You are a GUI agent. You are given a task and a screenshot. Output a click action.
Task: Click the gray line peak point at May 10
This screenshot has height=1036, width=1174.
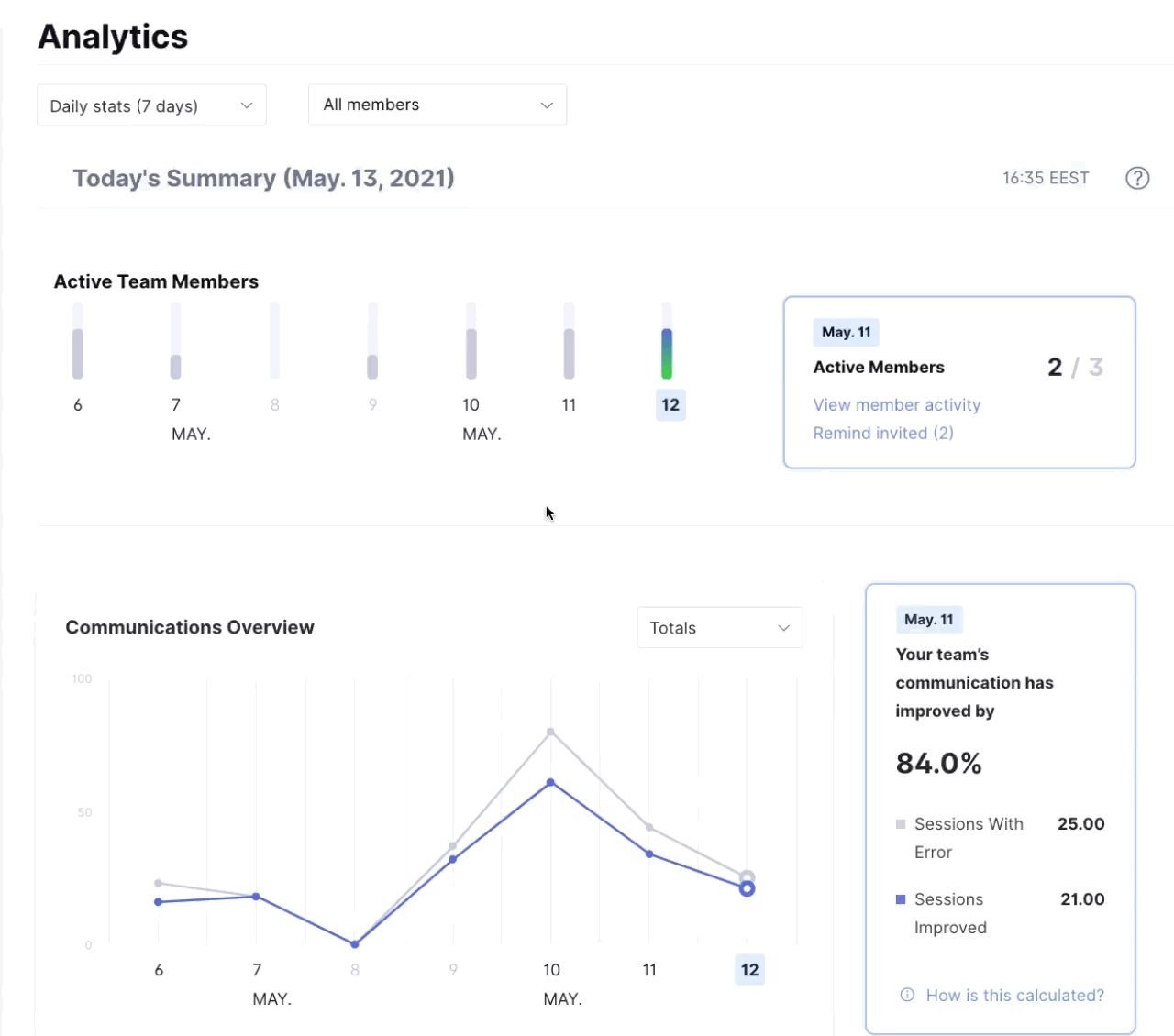coord(550,732)
